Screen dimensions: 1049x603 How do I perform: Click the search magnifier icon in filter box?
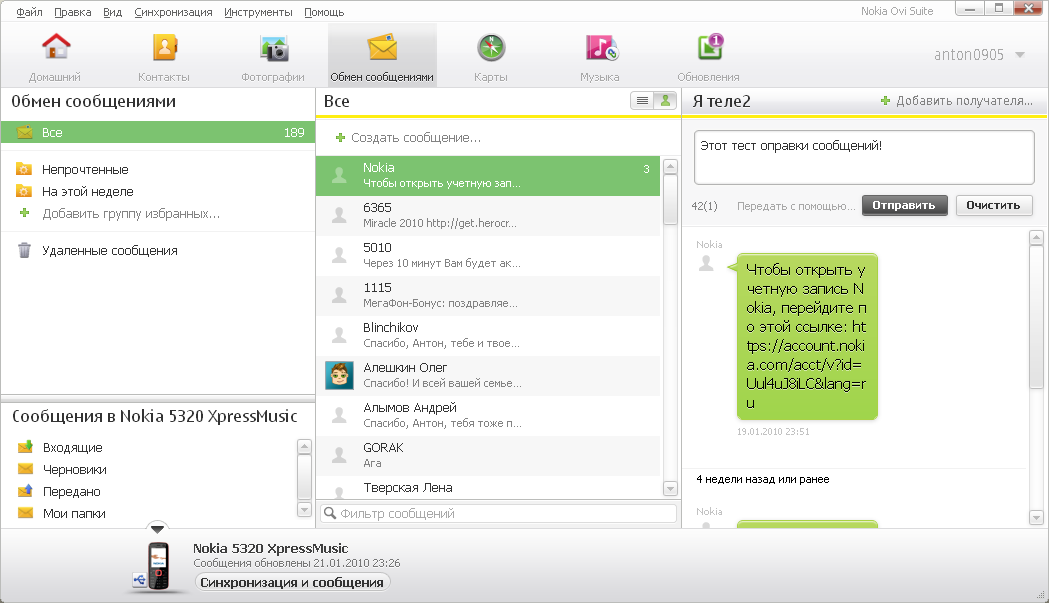pyautogui.click(x=329, y=513)
